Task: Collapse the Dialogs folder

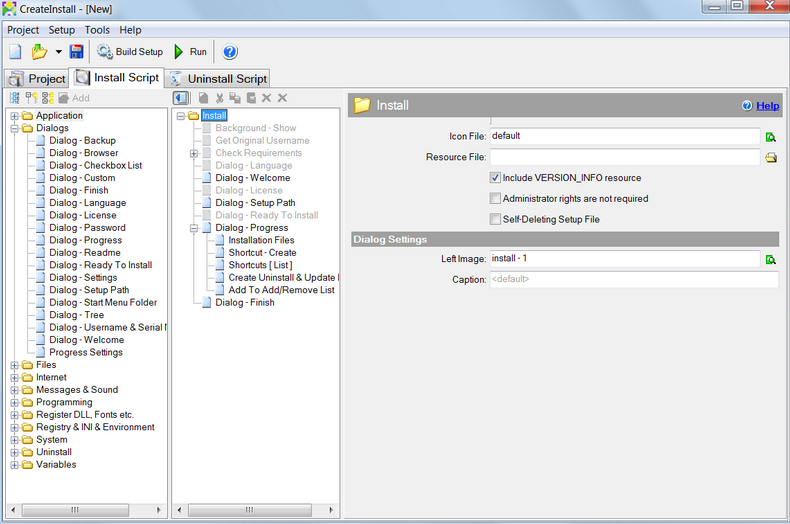Action: coord(15,128)
